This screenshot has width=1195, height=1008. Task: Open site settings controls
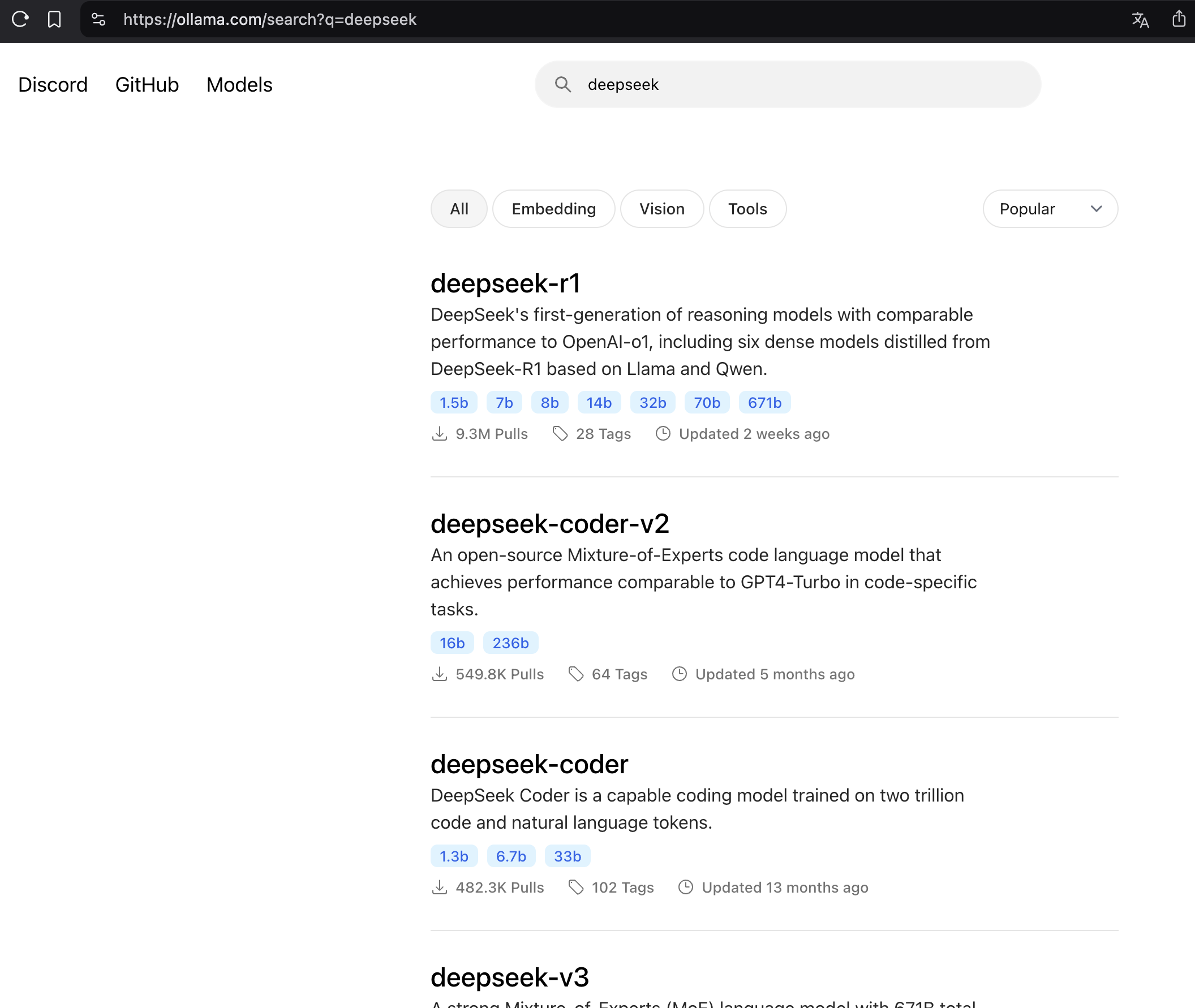(98, 19)
